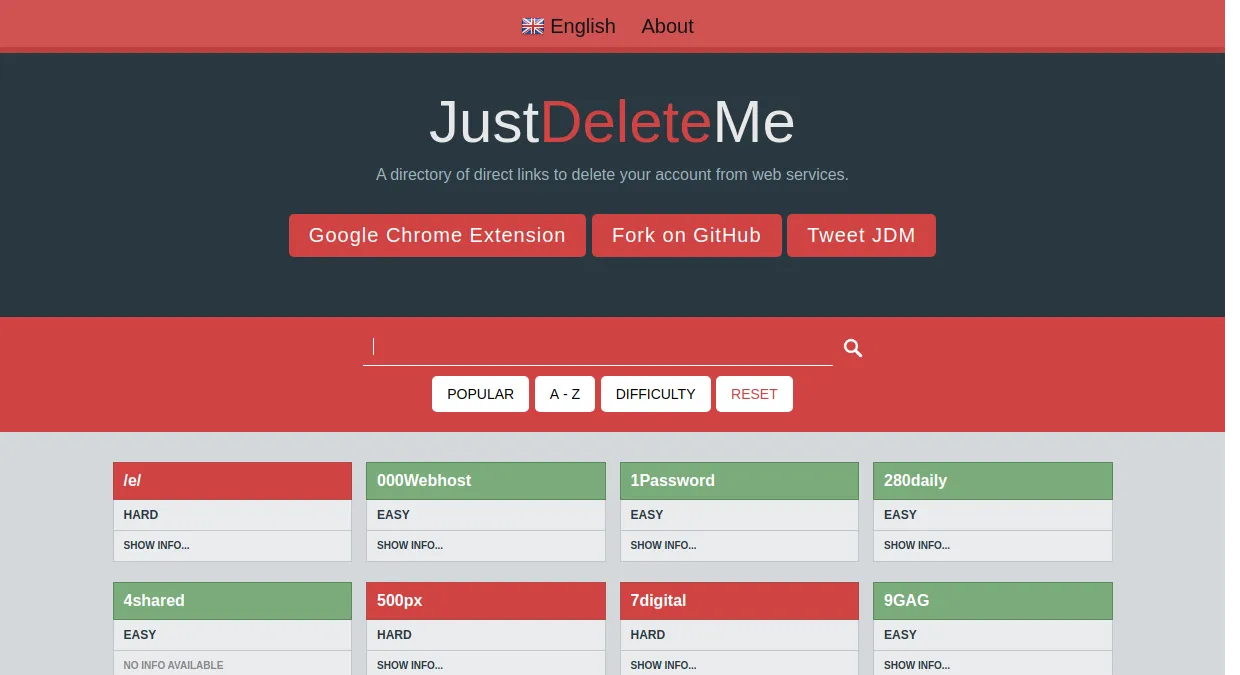
Task: Click No Info Available on 4shared
Action: pyautogui.click(x=174, y=666)
